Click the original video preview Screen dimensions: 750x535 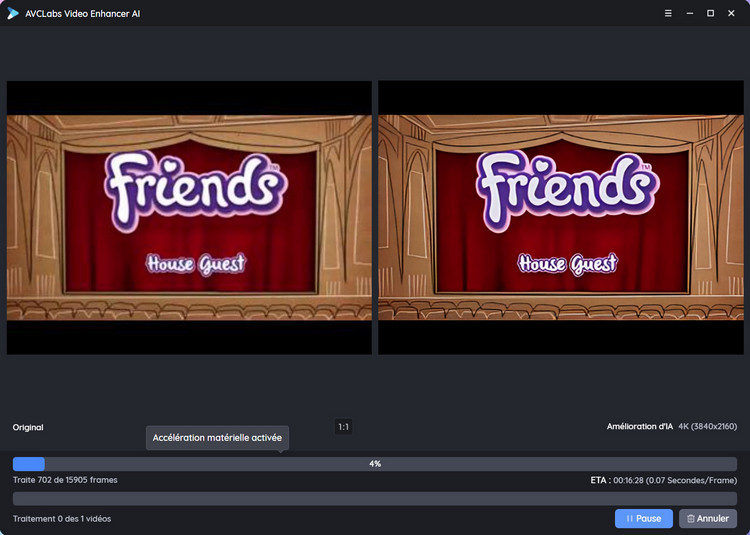[x=189, y=218]
